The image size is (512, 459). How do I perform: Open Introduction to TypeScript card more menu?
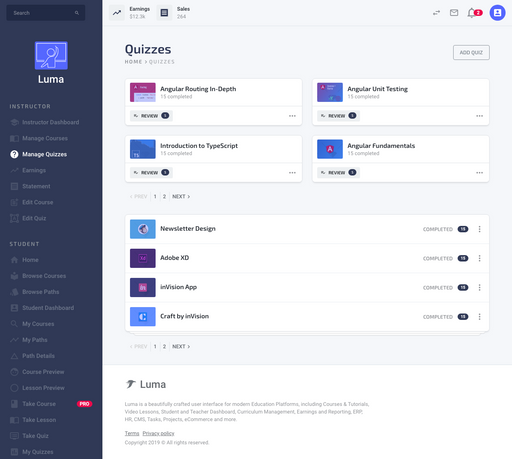pos(292,173)
